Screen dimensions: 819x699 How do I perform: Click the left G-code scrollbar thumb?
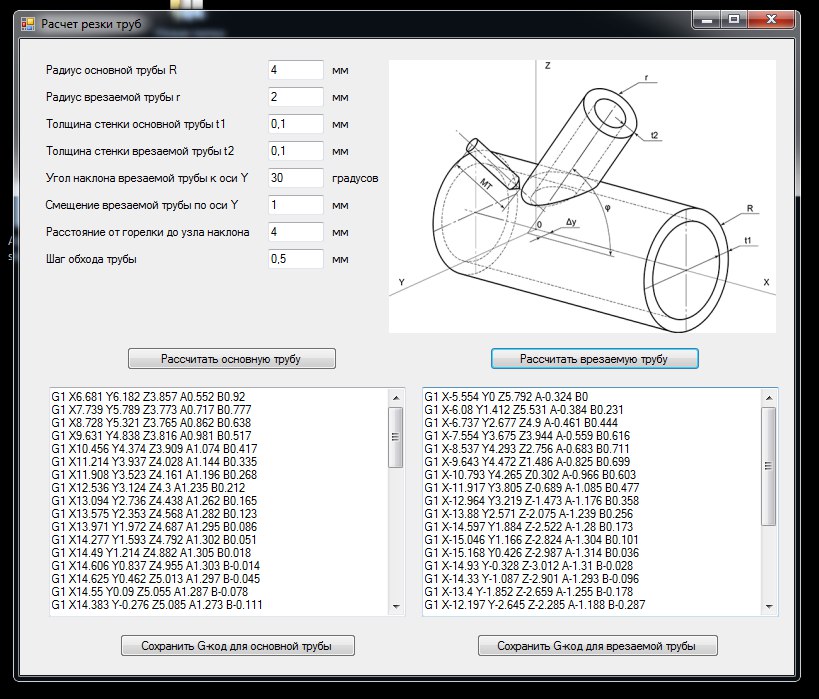click(x=396, y=437)
